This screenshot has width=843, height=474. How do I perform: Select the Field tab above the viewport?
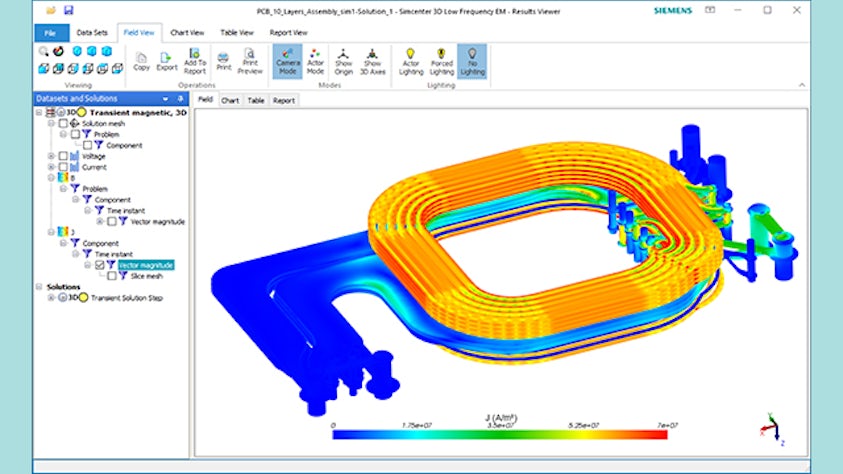point(205,99)
